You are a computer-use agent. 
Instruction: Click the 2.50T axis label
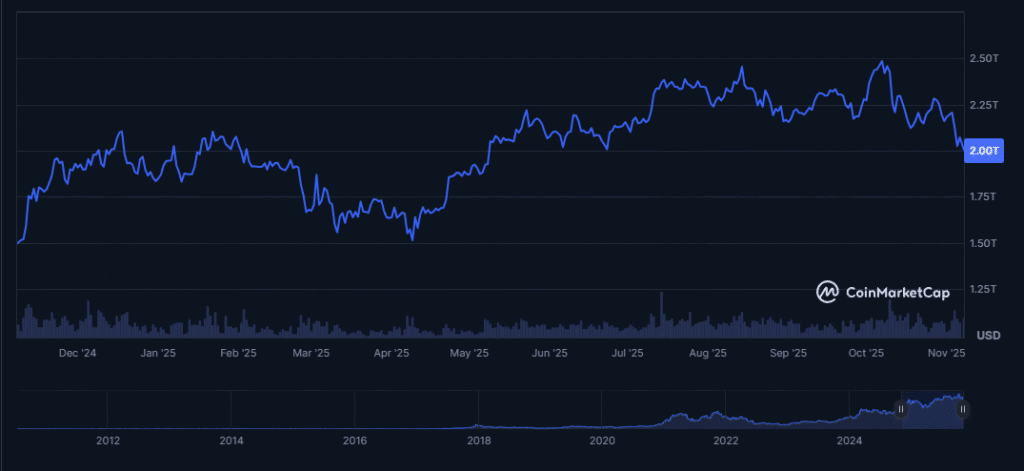tap(985, 59)
